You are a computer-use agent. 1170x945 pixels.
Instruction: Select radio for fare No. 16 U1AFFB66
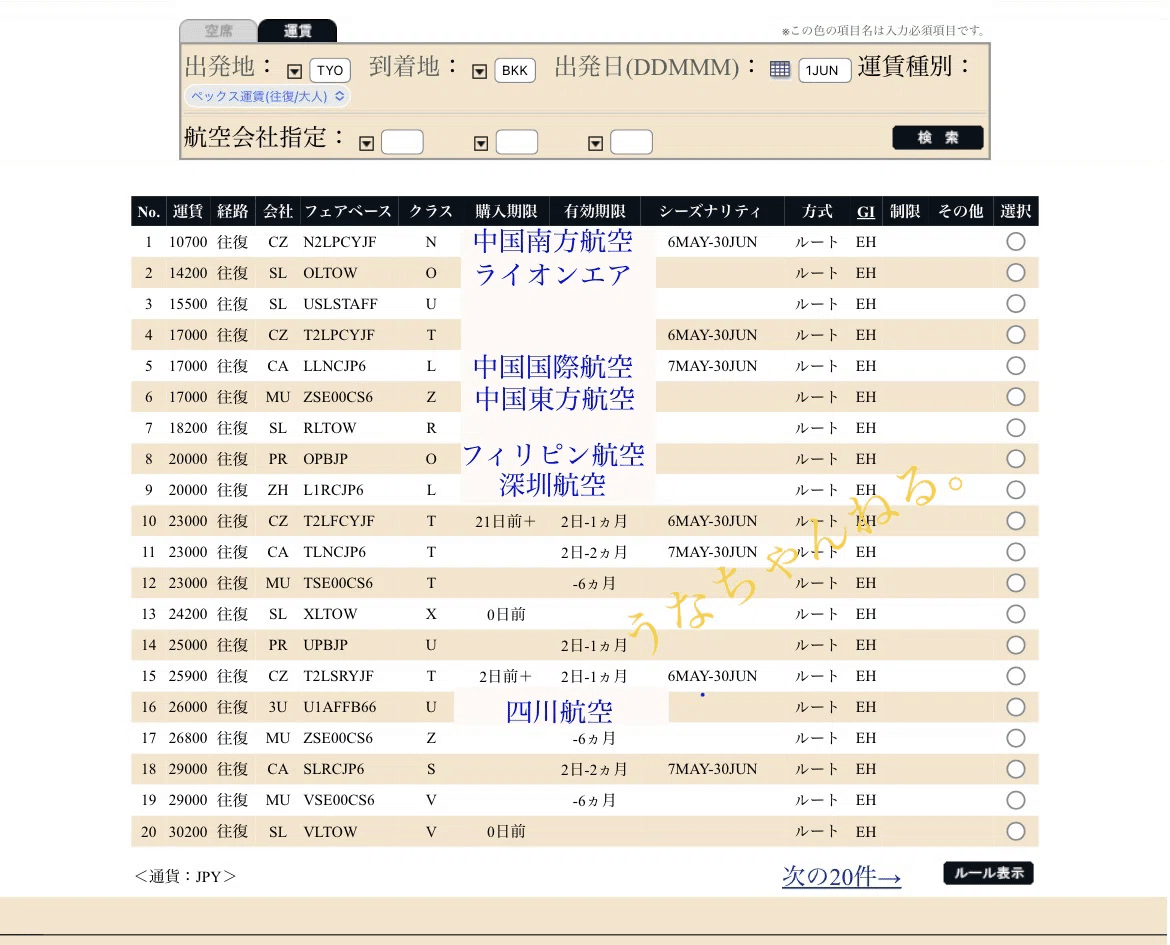[1016, 707]
